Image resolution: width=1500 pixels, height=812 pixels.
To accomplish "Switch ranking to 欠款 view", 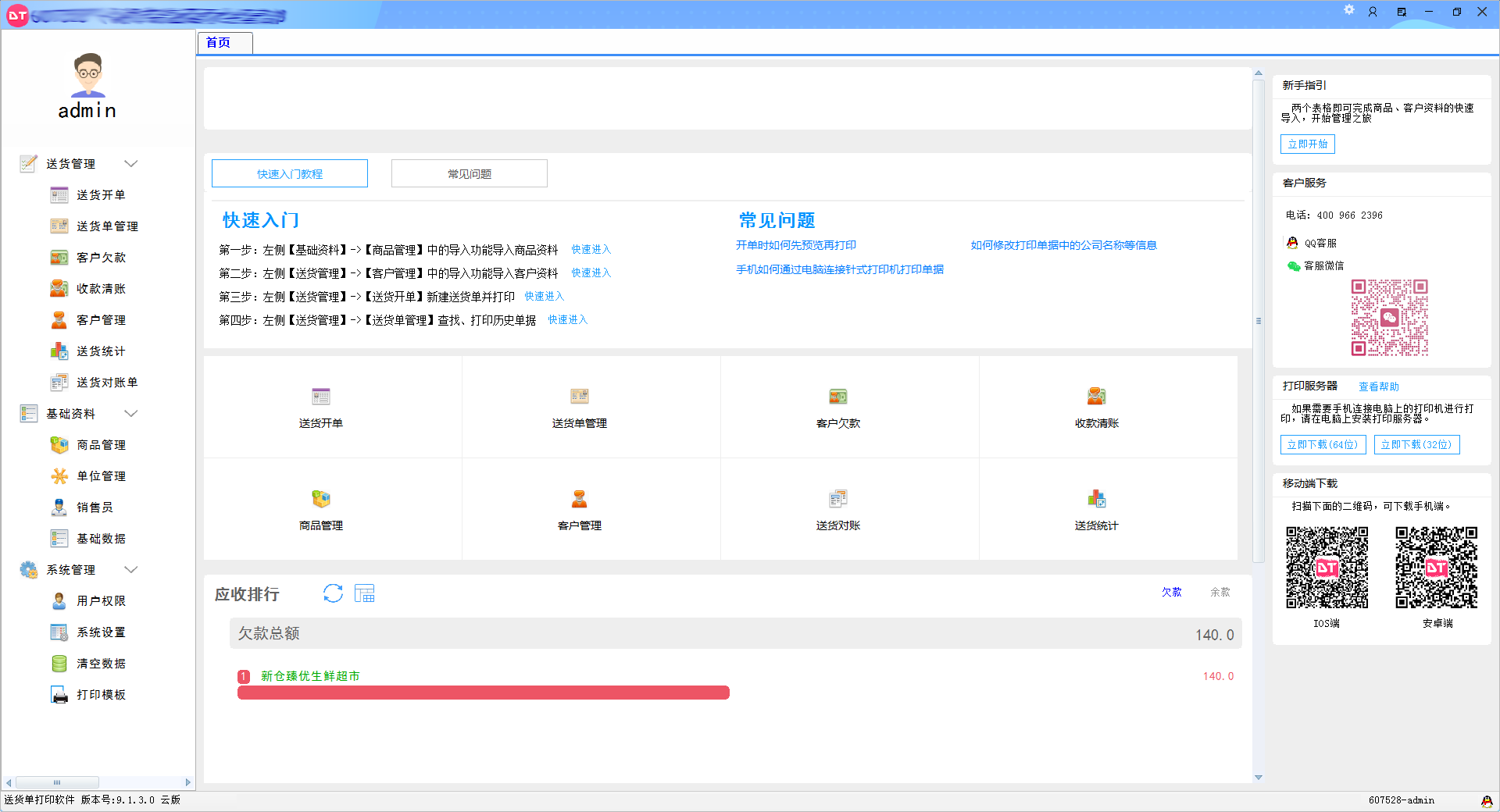I will 1172,592.
